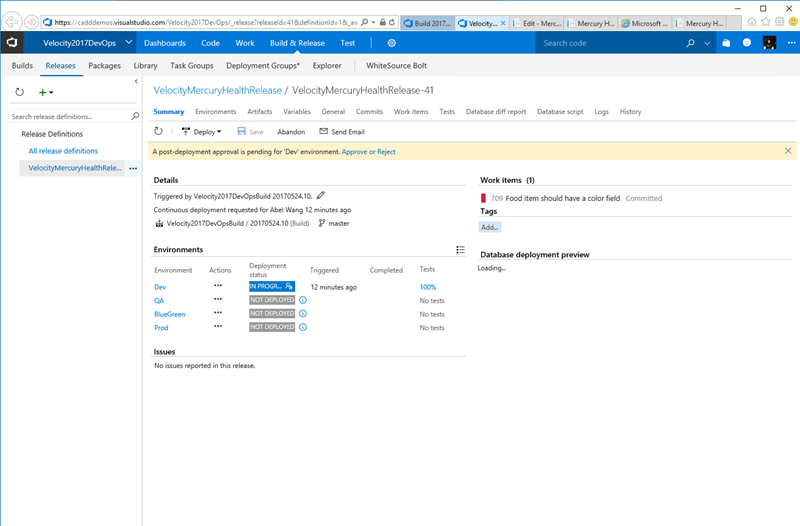
Task: Open work item 709 Food item color field
Action: (562, 198)
